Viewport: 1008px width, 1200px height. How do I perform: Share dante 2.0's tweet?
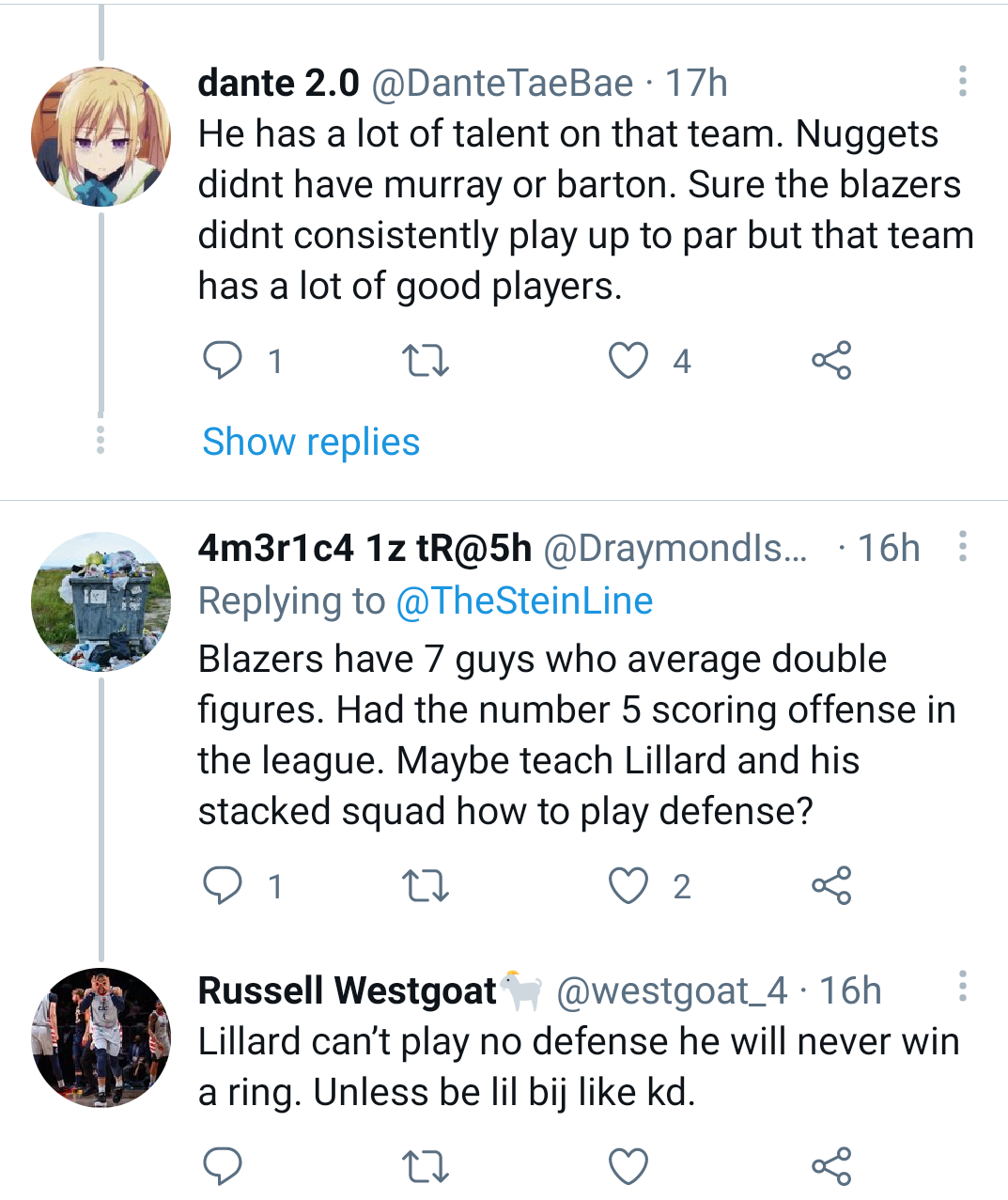831,361
